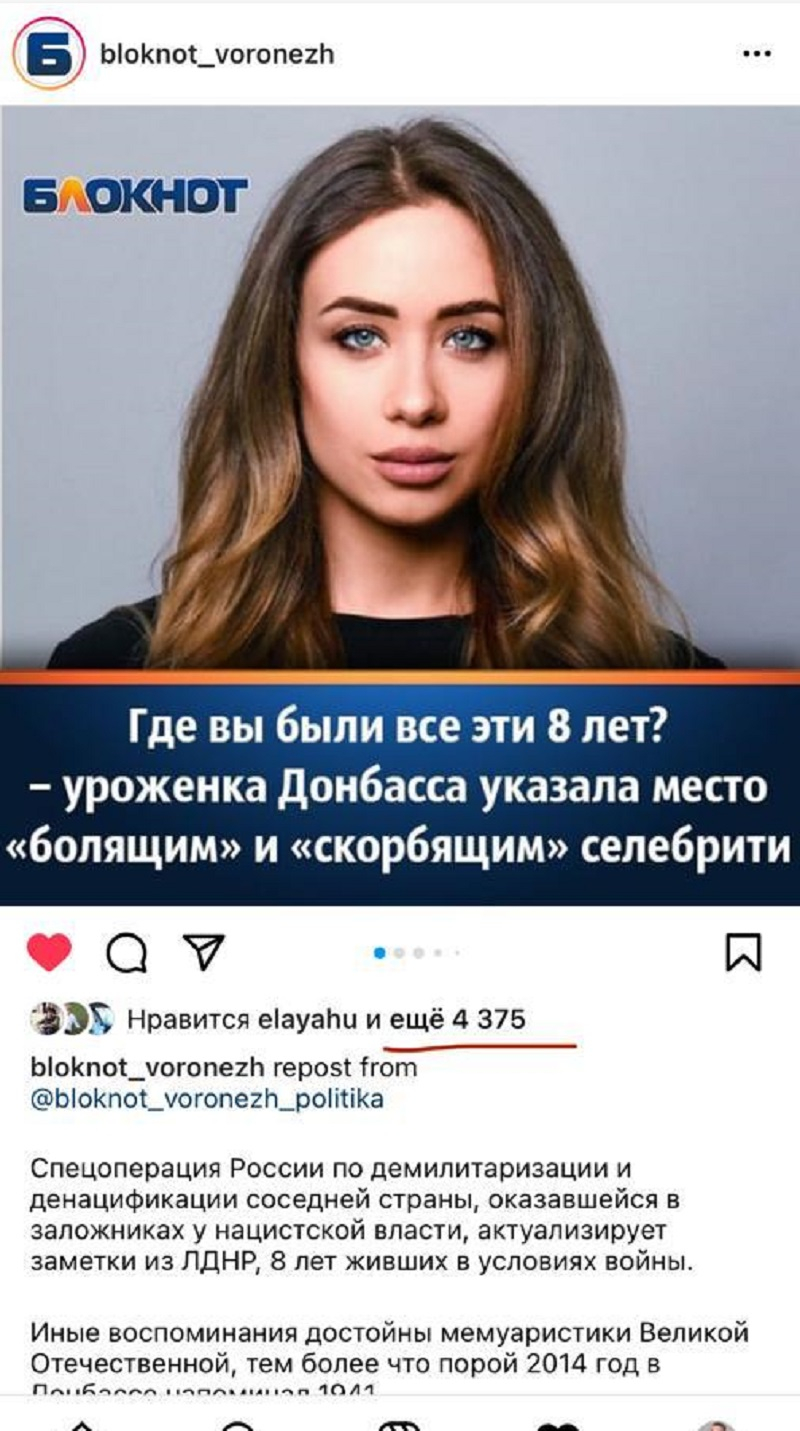Save the post with the bookmark icon
Image resolution: width=800 pixels, height=1431 pixels.
[x=743, y=952]
